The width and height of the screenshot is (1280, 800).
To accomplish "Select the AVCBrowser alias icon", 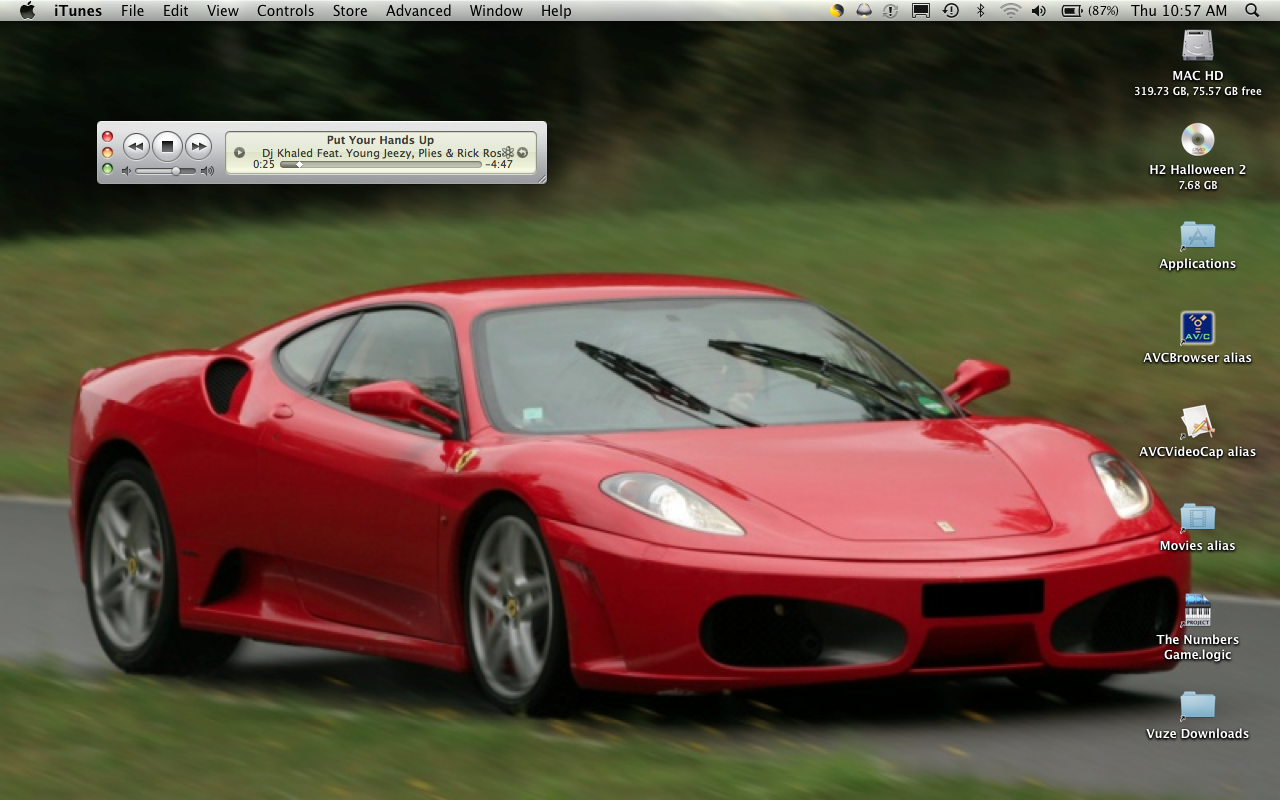I will click(x=1198, y=328).
